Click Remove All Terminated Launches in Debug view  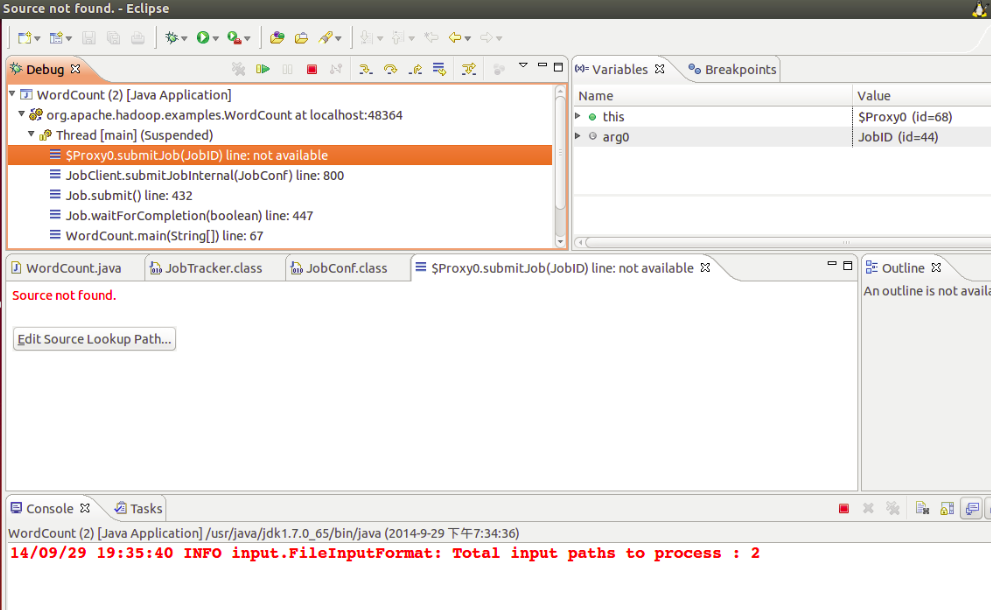tap(238, 69)
